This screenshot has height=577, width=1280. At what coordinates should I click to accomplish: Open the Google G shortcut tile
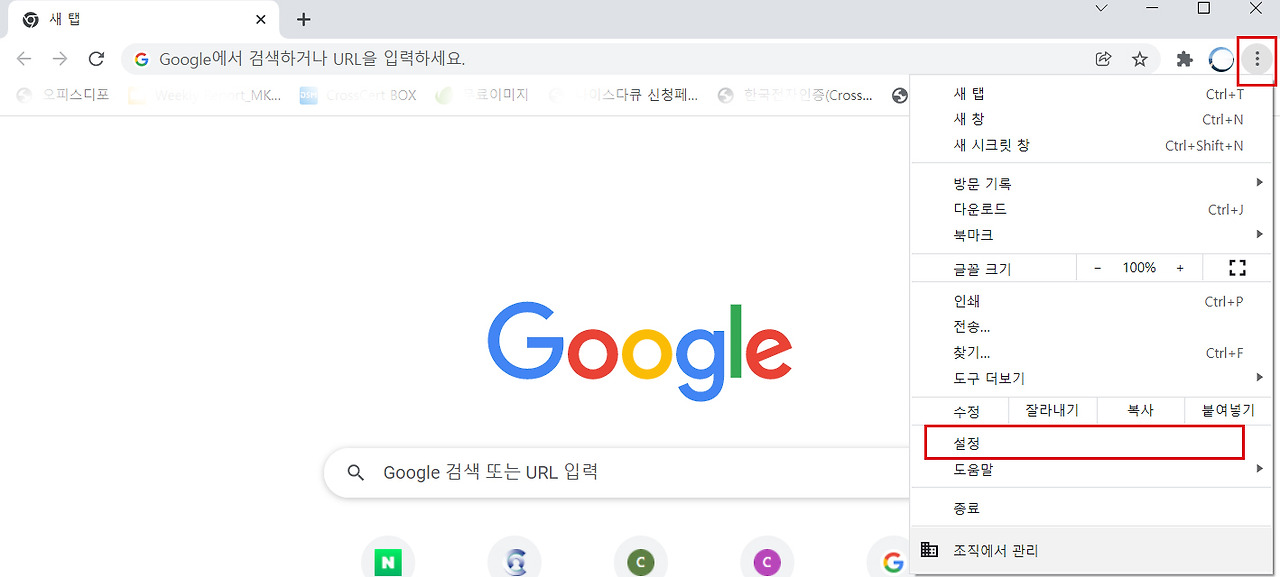[x=893, y=563]
